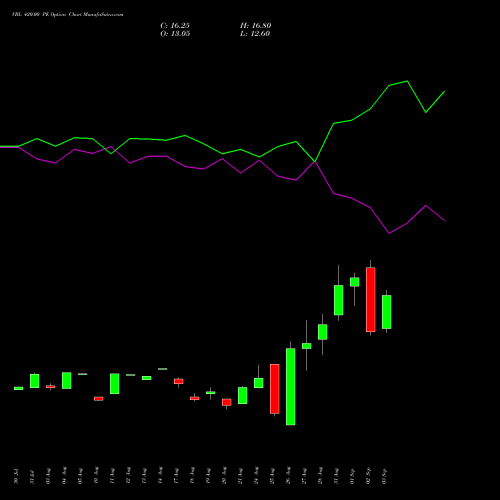Click the 02 Sep date label
Screen dimensions: 500x500
(x=368, y=476)
